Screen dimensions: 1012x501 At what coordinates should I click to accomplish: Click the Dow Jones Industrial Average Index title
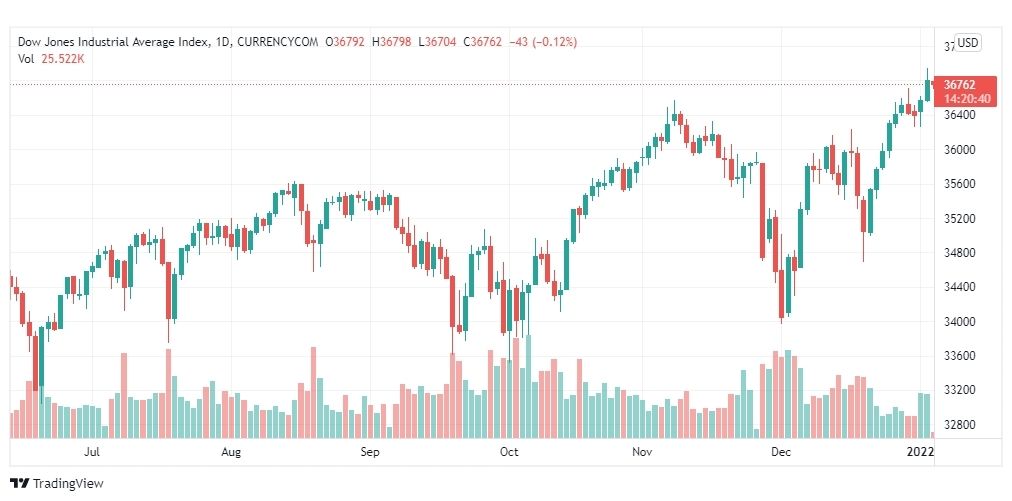pos(114,42)
